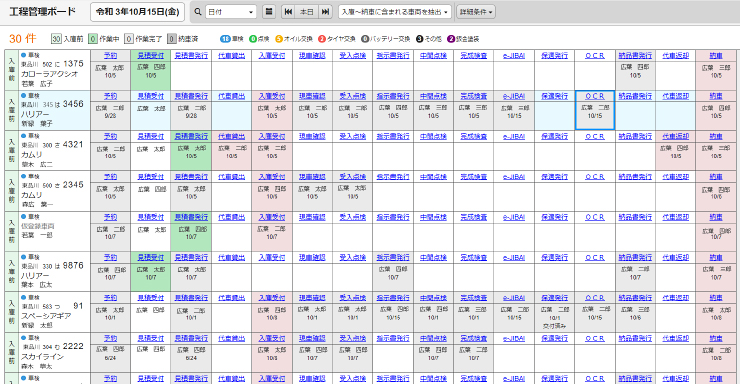Viewport: 740px width, 386px height.
Task: Open 代車貸出 link for vehicle 4321
Action: coord(232,136)
